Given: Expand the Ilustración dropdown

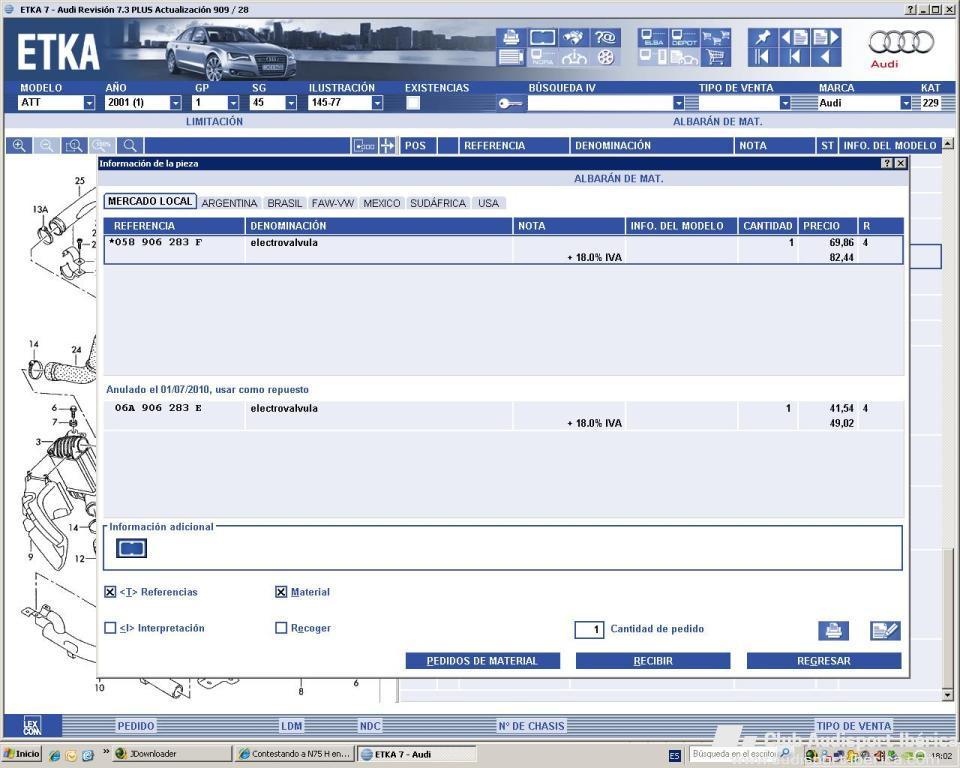Looking at the screenshot, I should click(x=377, y=103).
